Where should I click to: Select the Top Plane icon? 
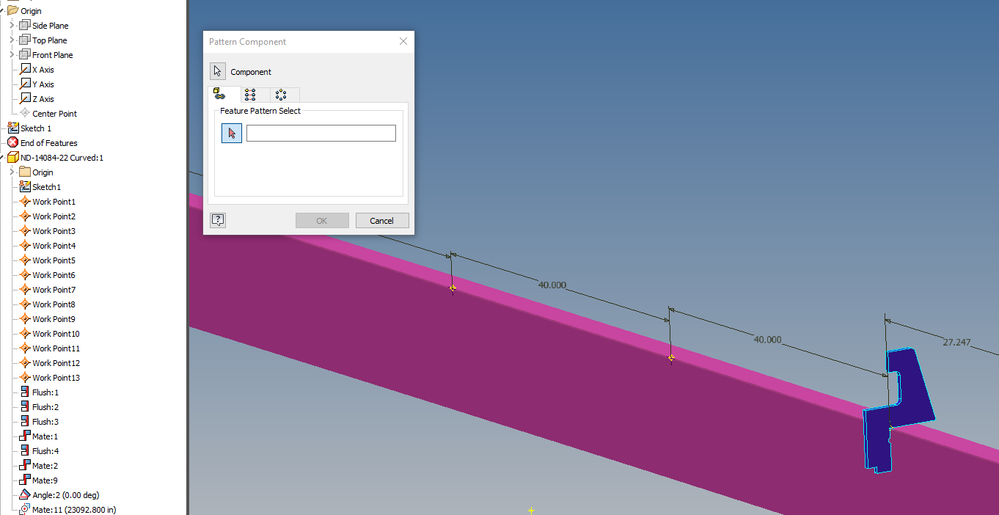tap(25, 40)
